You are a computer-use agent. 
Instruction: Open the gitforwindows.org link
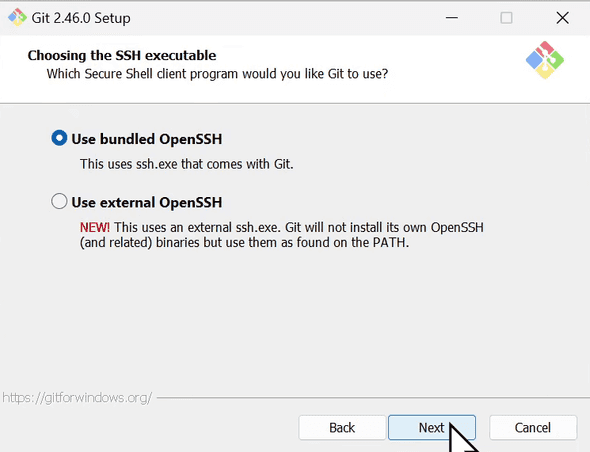77,397
